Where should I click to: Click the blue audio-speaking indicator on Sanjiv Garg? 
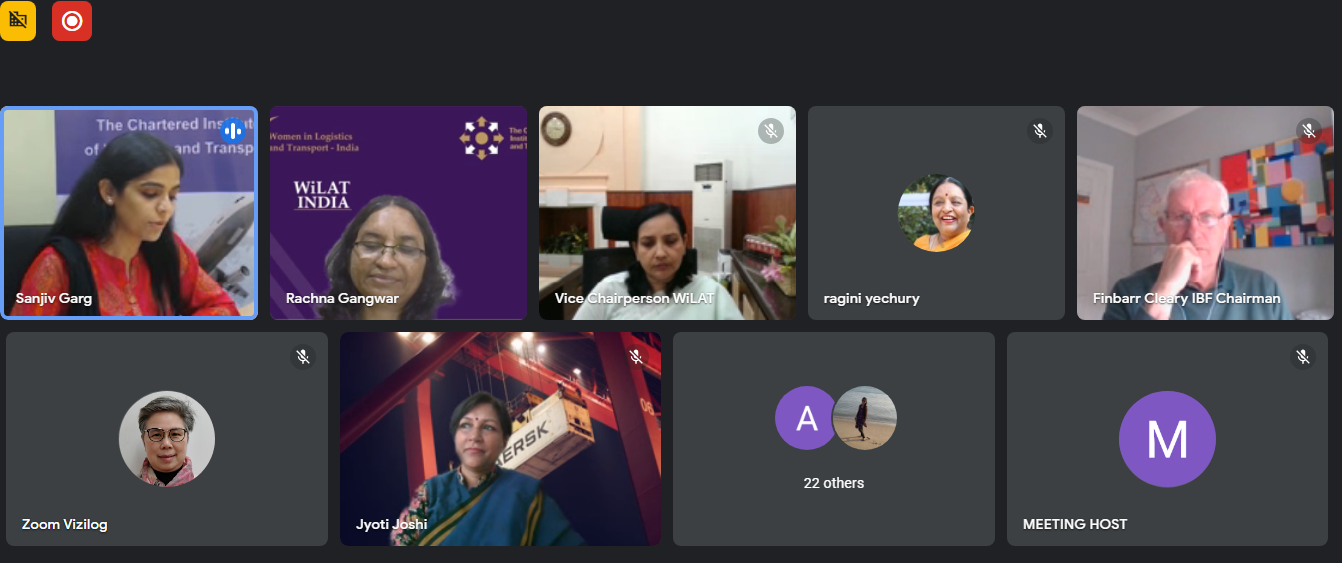click(232, 131)
